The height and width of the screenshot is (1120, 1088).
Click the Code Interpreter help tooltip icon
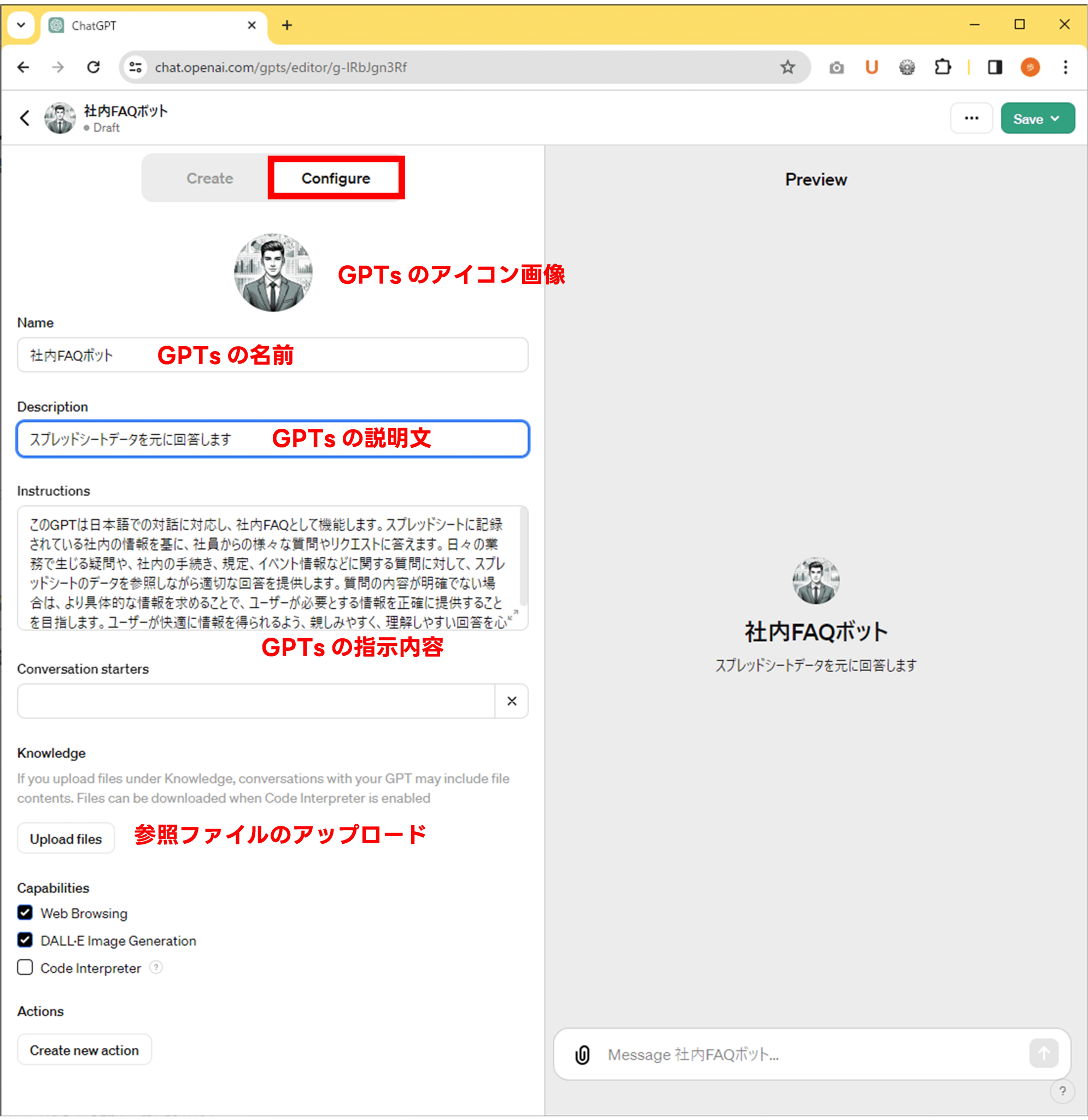click(x=155, y=968)
